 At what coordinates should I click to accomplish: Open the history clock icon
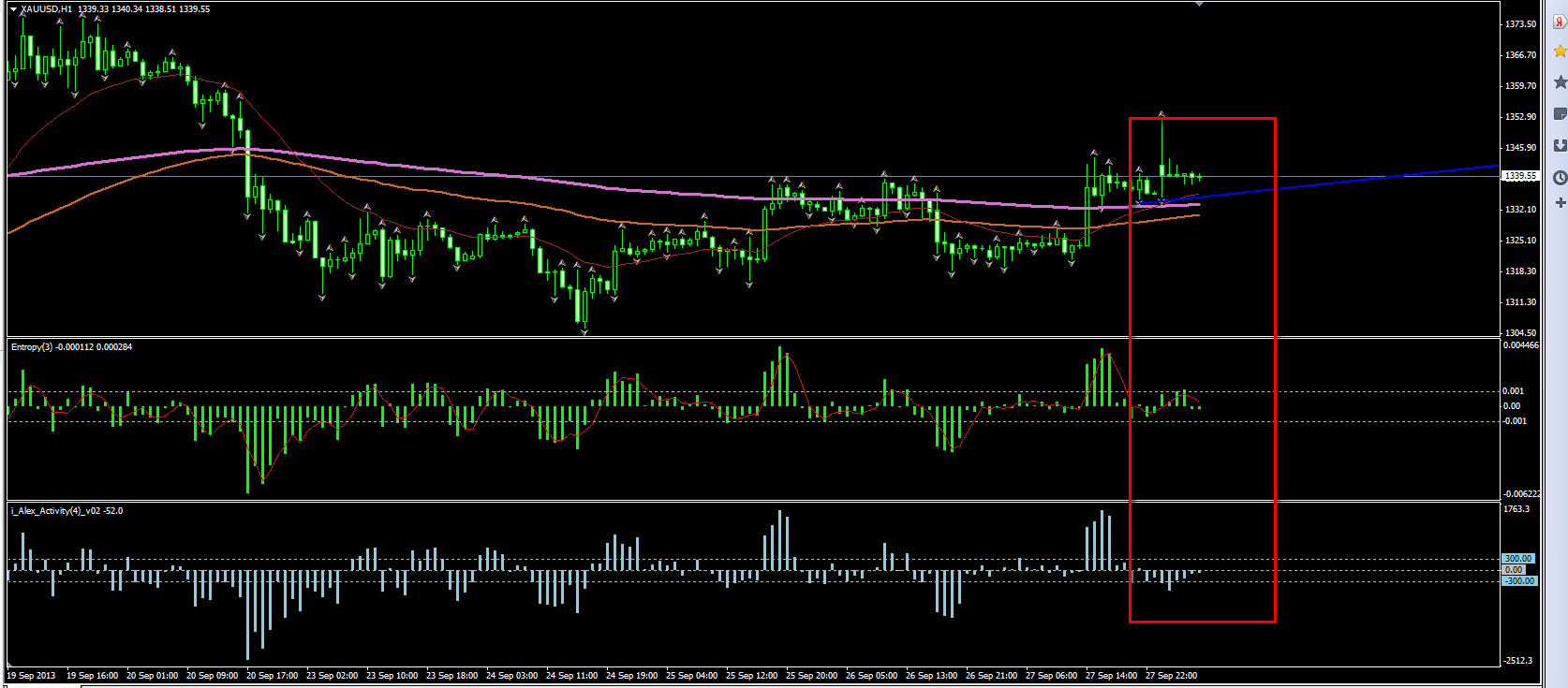[x=1560, y=177]
